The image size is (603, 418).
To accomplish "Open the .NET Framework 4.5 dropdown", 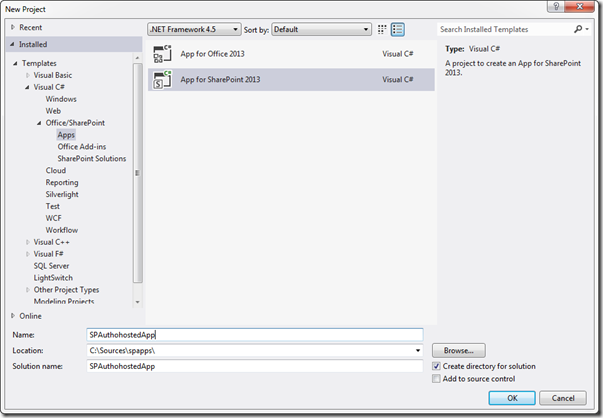I will (194, 29).
